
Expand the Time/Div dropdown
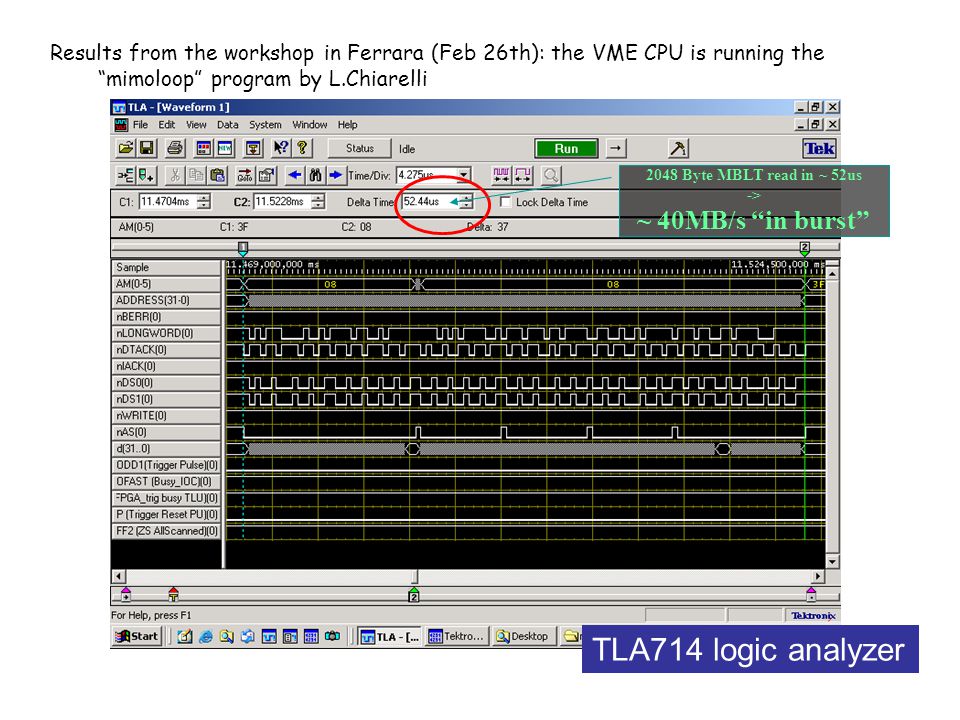464,175
